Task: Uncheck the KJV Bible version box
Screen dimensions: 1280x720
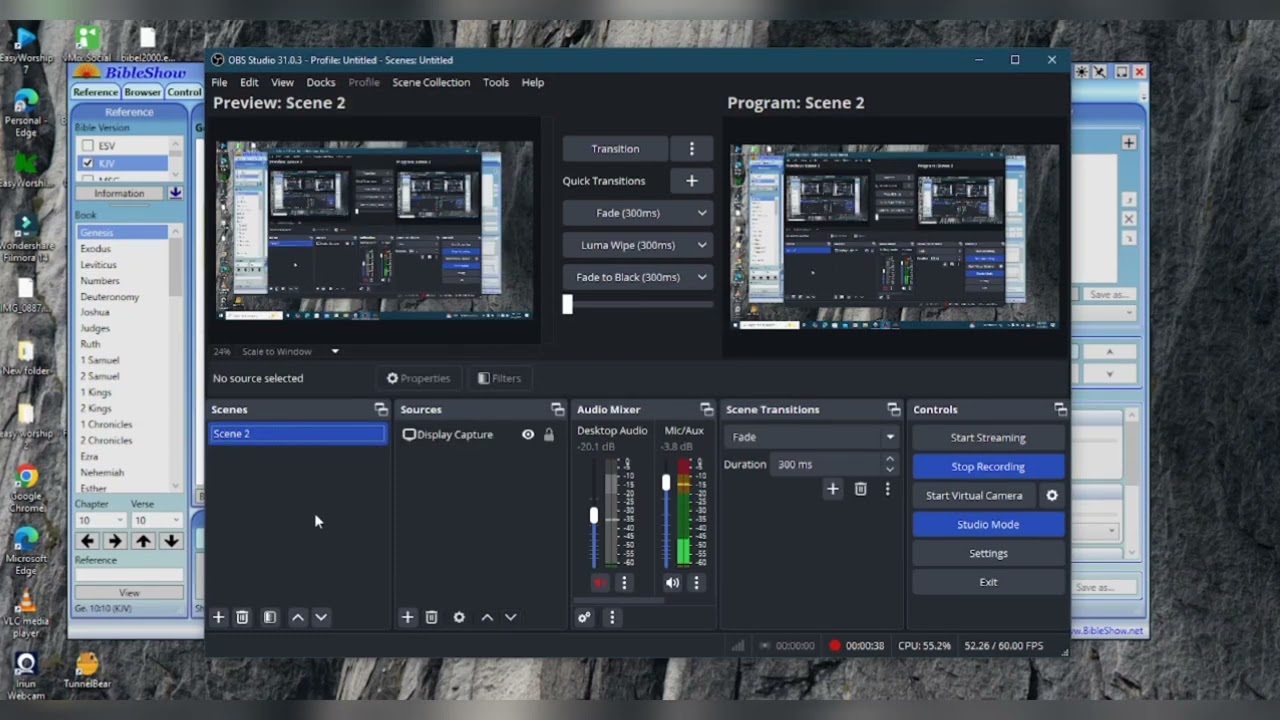Action: point(88,163)
